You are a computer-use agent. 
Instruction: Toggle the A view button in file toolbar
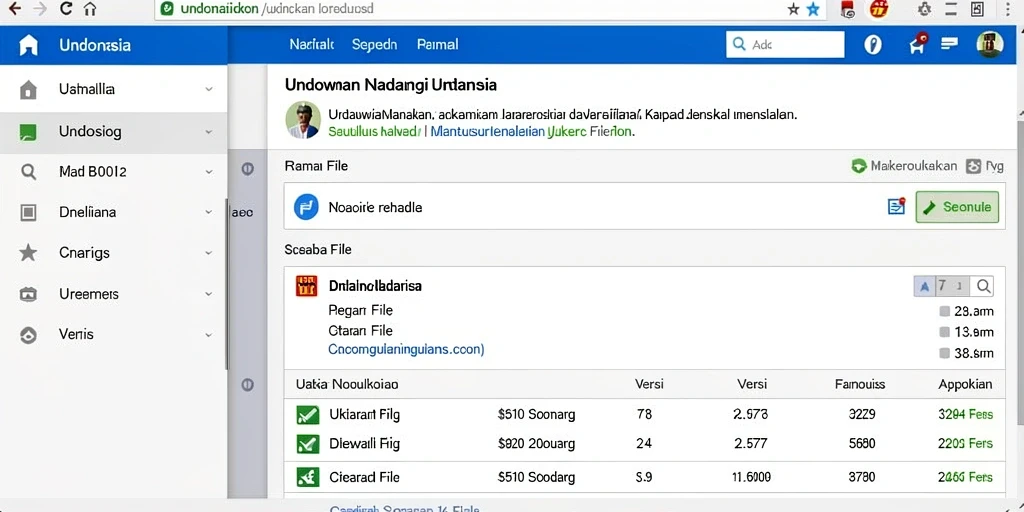tap(924, 285)
